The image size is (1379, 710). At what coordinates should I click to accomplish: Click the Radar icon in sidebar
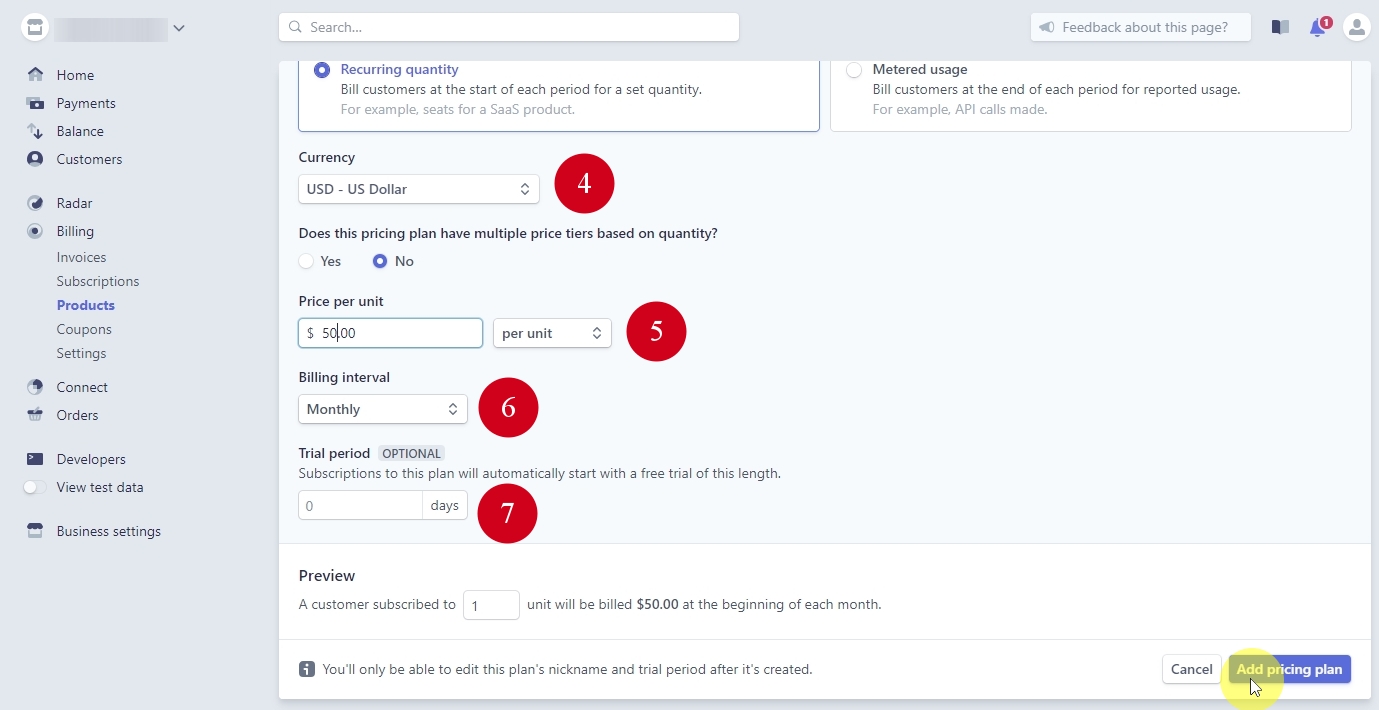(x=35, y=203)
